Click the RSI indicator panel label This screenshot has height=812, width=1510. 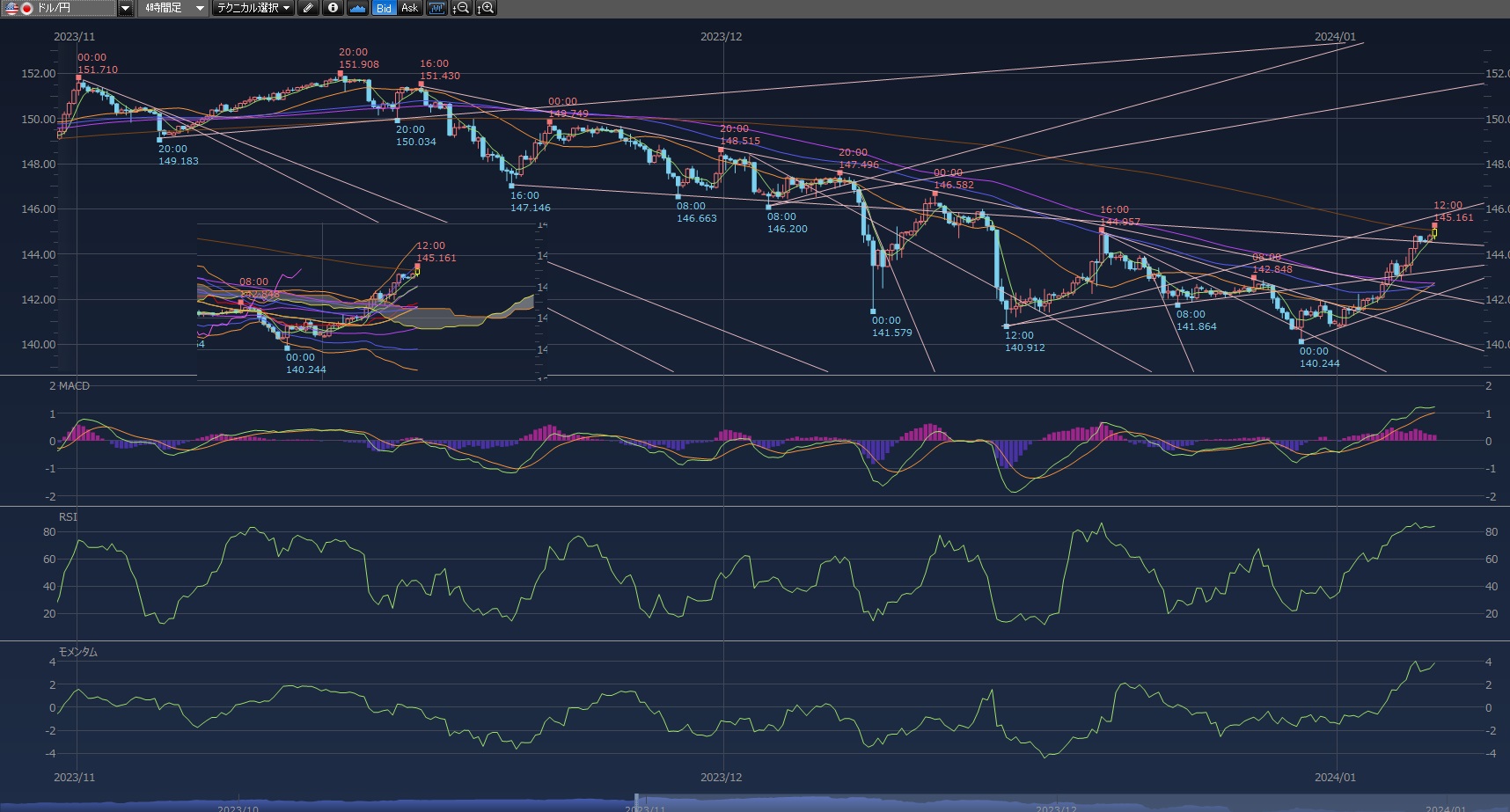coord(68,517)
